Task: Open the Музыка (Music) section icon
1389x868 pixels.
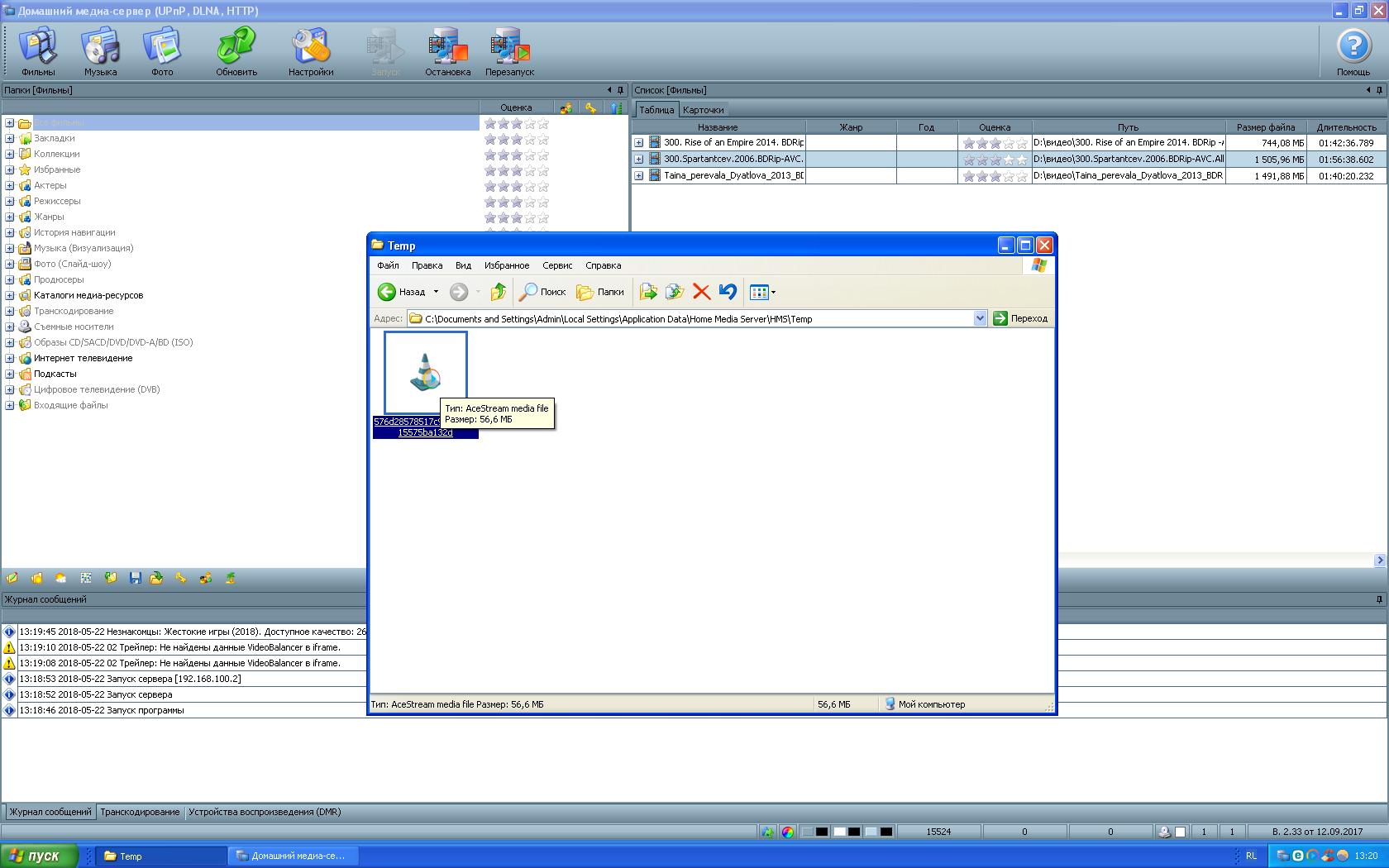Action: click(x=100, y=50)
